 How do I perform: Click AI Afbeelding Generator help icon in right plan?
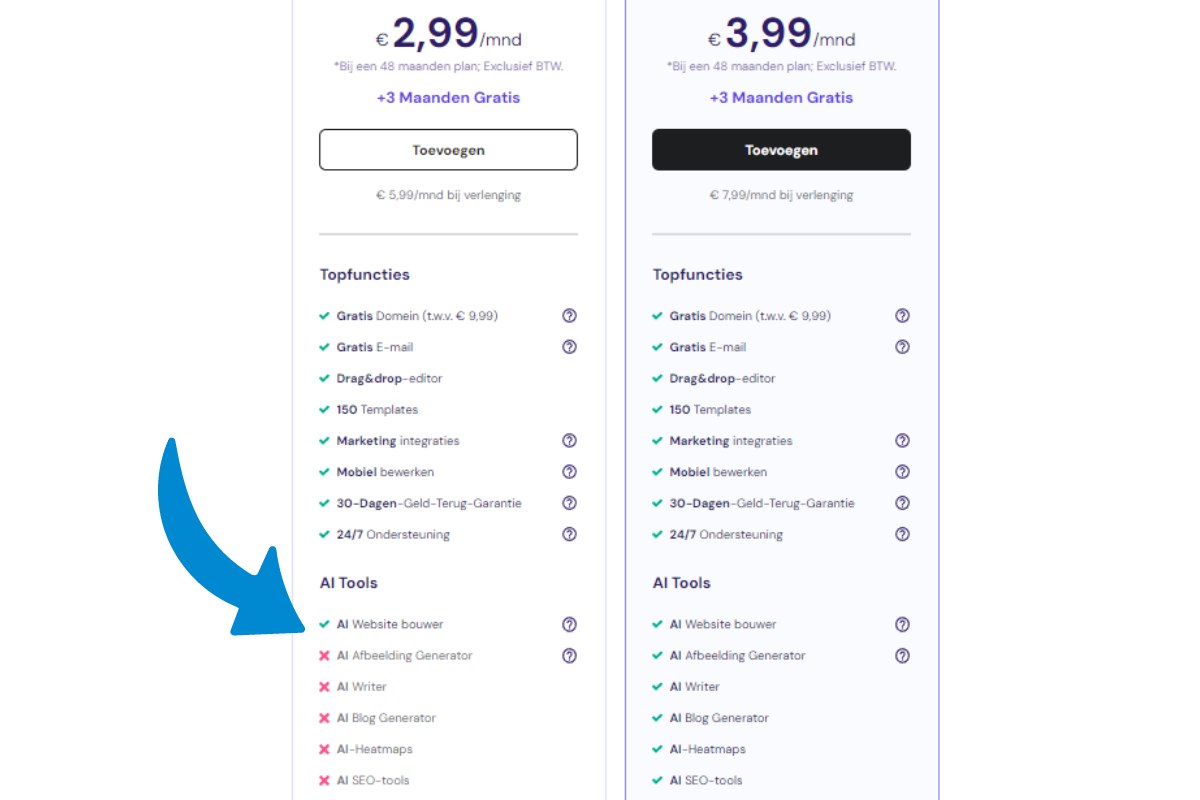902,655
